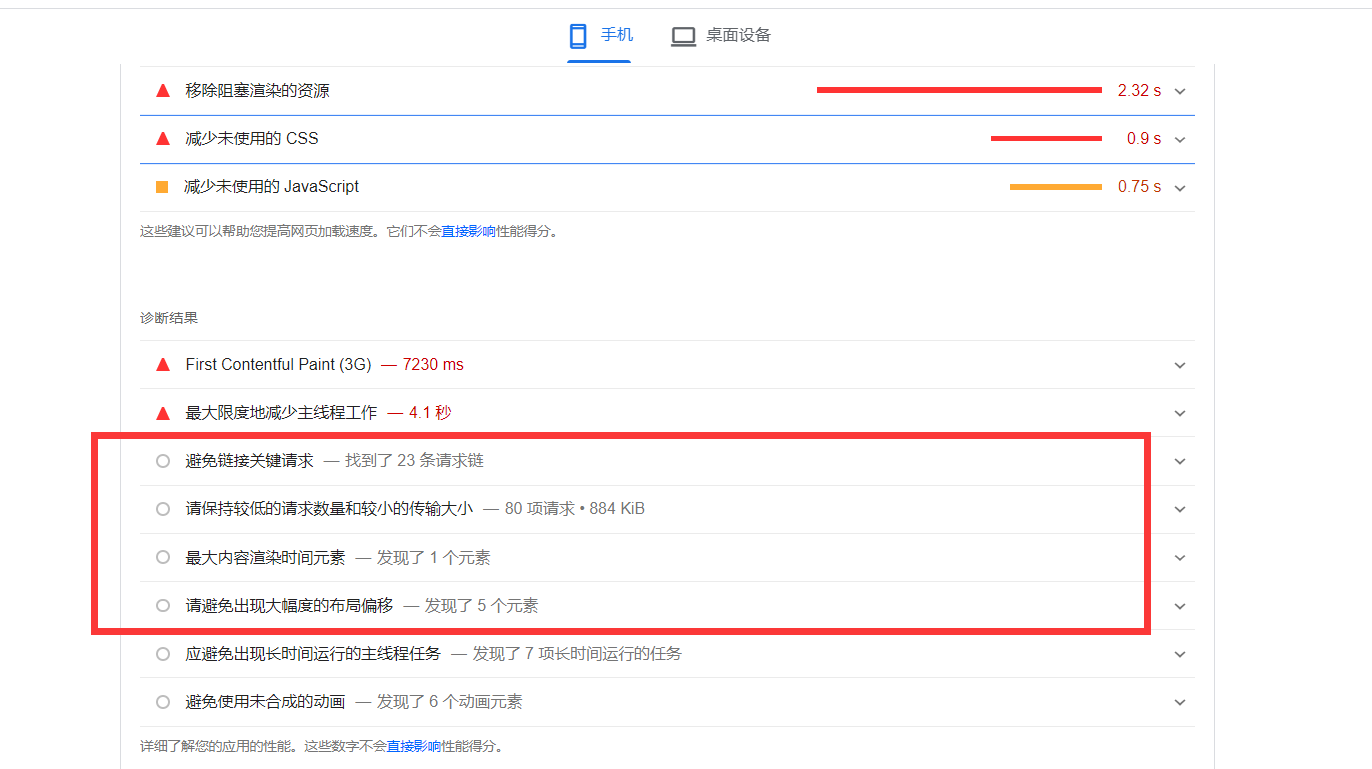1372x769 pixels.
Task: Click the 0.9 s red savings bar
Action: point(1046,138)
